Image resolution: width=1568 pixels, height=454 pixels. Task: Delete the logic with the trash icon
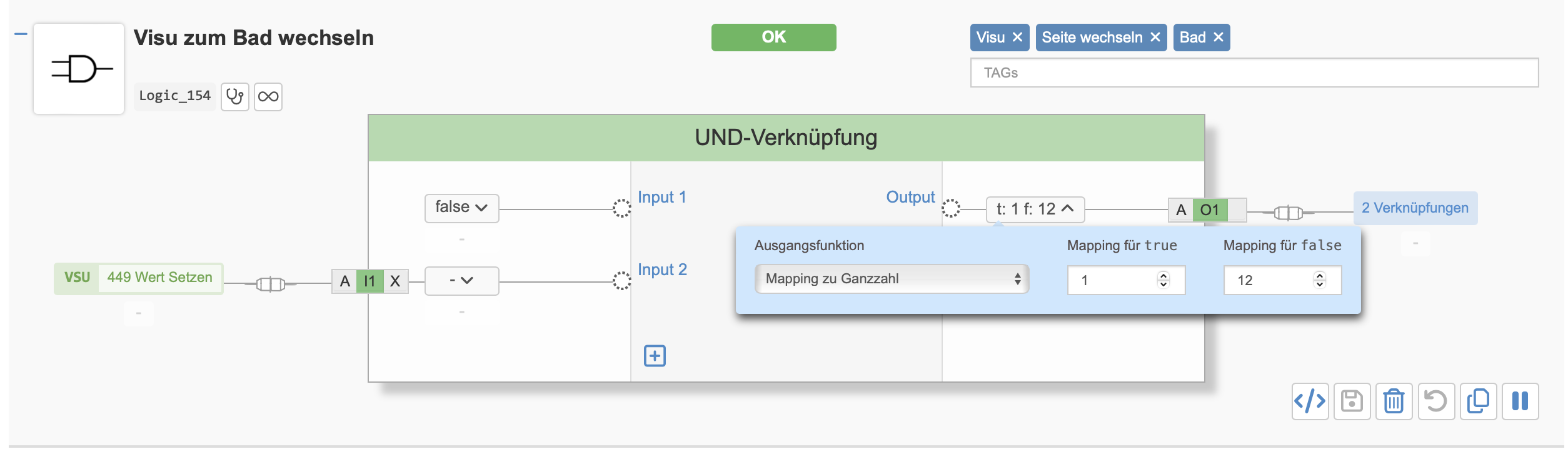1394,401
